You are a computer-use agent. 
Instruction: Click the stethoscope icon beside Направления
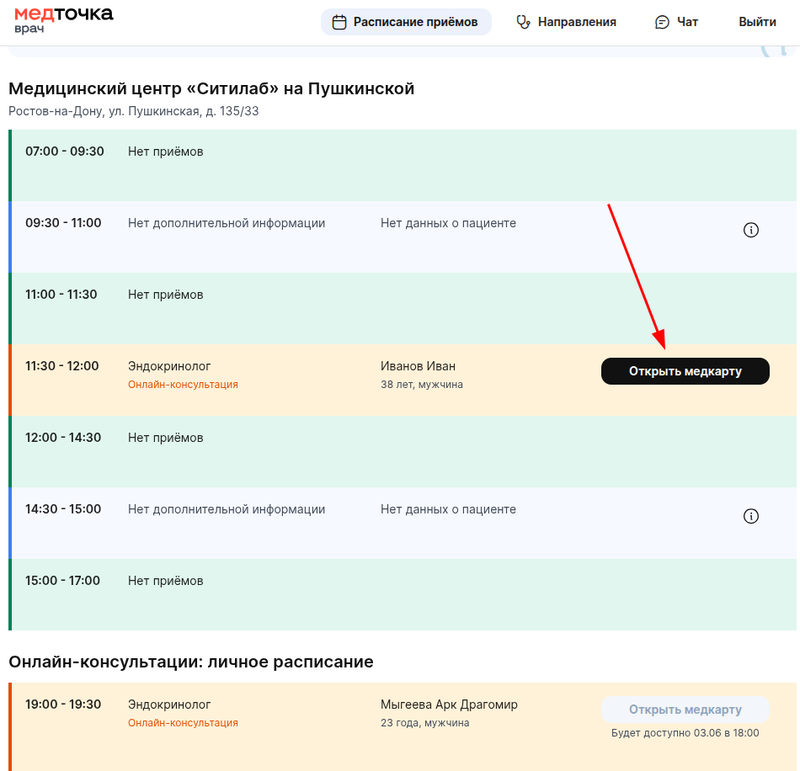point(523,22)
